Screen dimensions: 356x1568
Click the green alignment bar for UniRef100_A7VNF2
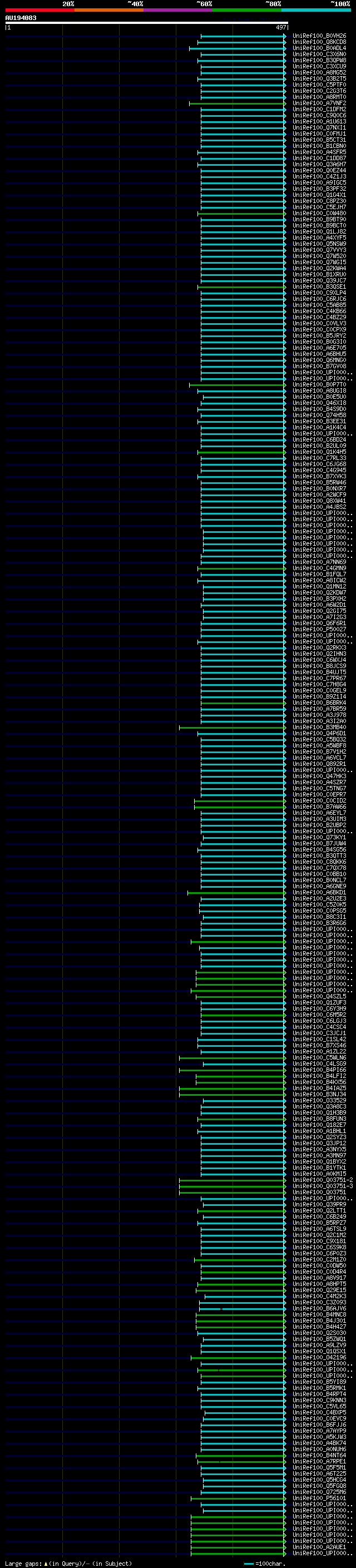click(x=238, y=103)
